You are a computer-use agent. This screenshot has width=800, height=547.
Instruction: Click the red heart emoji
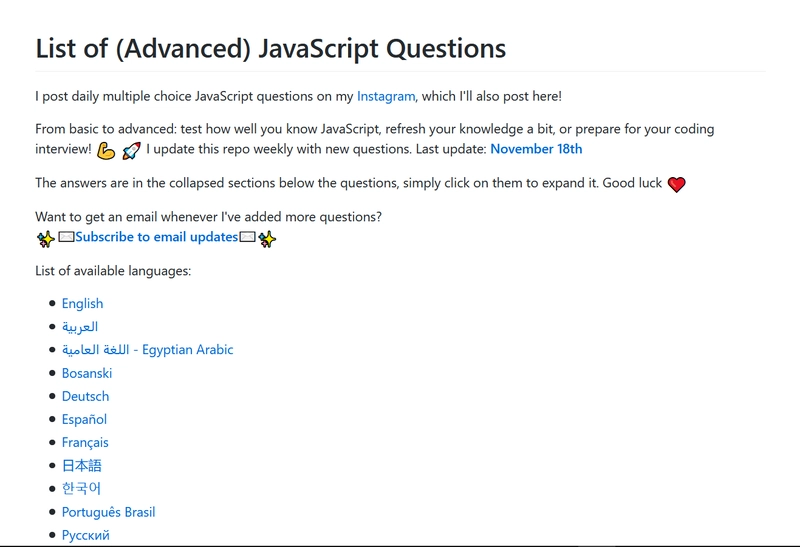tap(677, 184)
